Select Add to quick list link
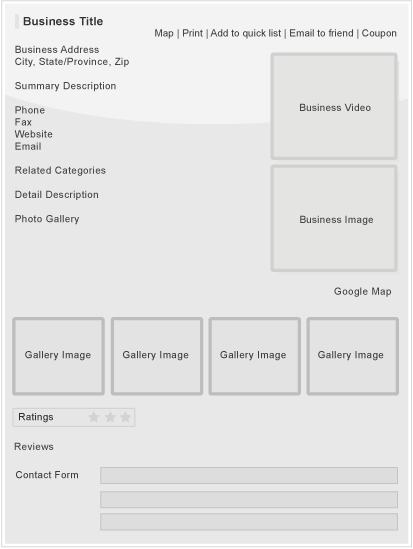 click(246, 33)
